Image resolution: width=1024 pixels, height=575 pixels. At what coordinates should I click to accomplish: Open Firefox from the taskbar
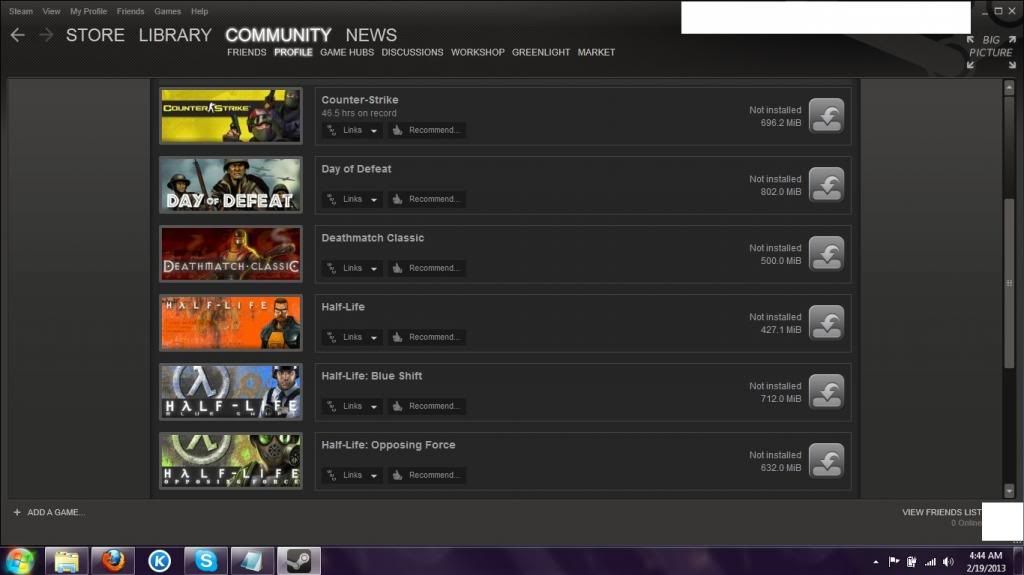113,561
